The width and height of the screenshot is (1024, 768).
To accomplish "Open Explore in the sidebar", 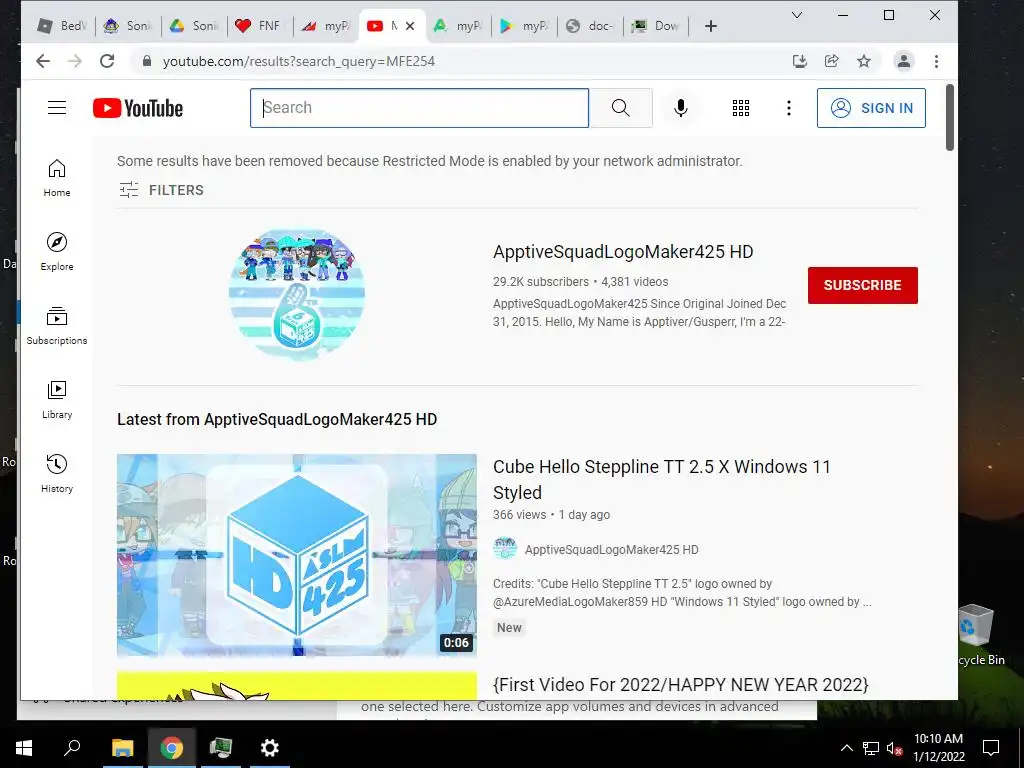I will 57,251.
